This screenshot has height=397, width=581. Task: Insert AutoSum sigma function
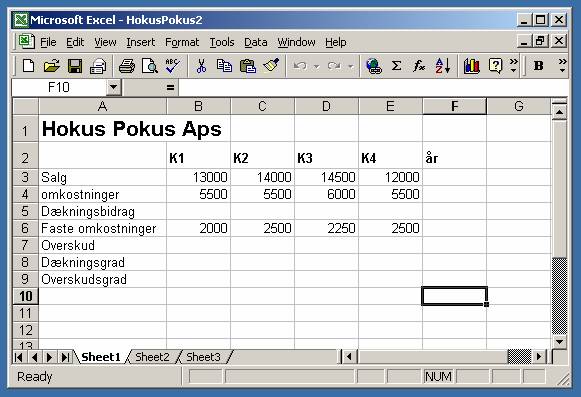pyautogui.click(x=396, y=66)
